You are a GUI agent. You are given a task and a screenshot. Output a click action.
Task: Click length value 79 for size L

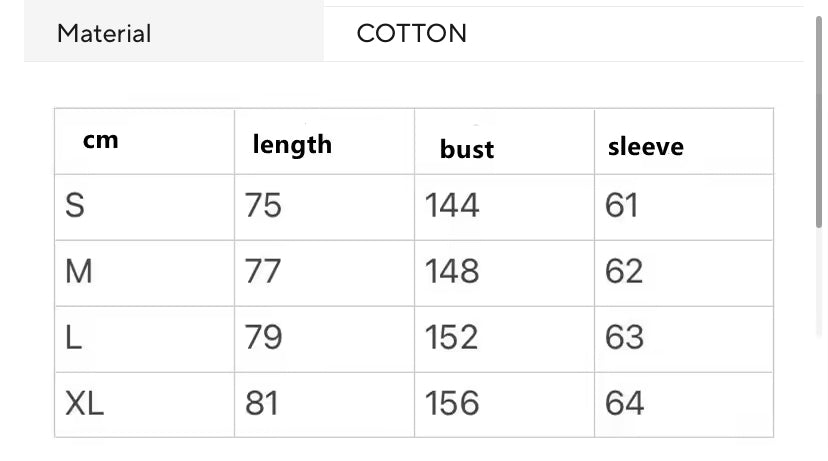264,337
